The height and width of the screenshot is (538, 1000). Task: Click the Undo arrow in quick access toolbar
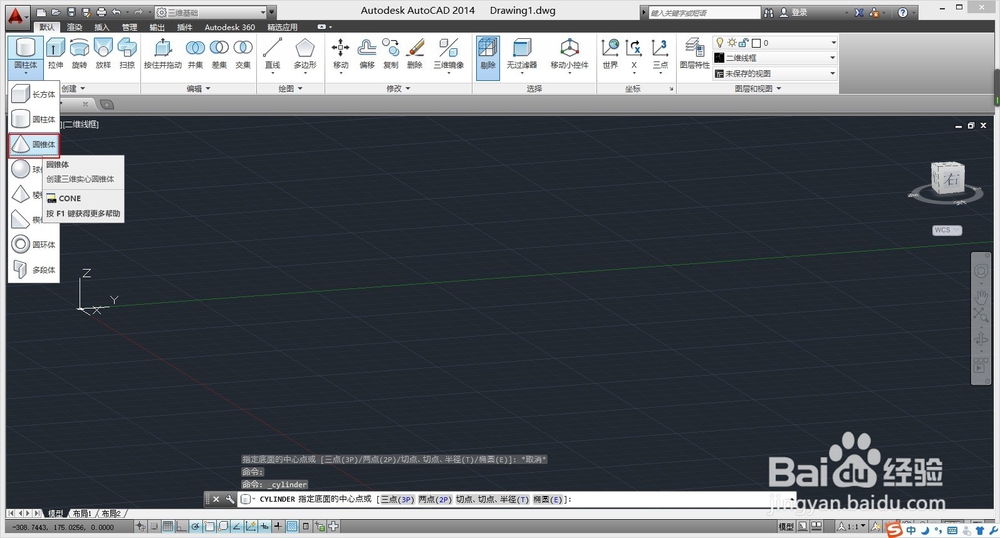tap(116, 12)
